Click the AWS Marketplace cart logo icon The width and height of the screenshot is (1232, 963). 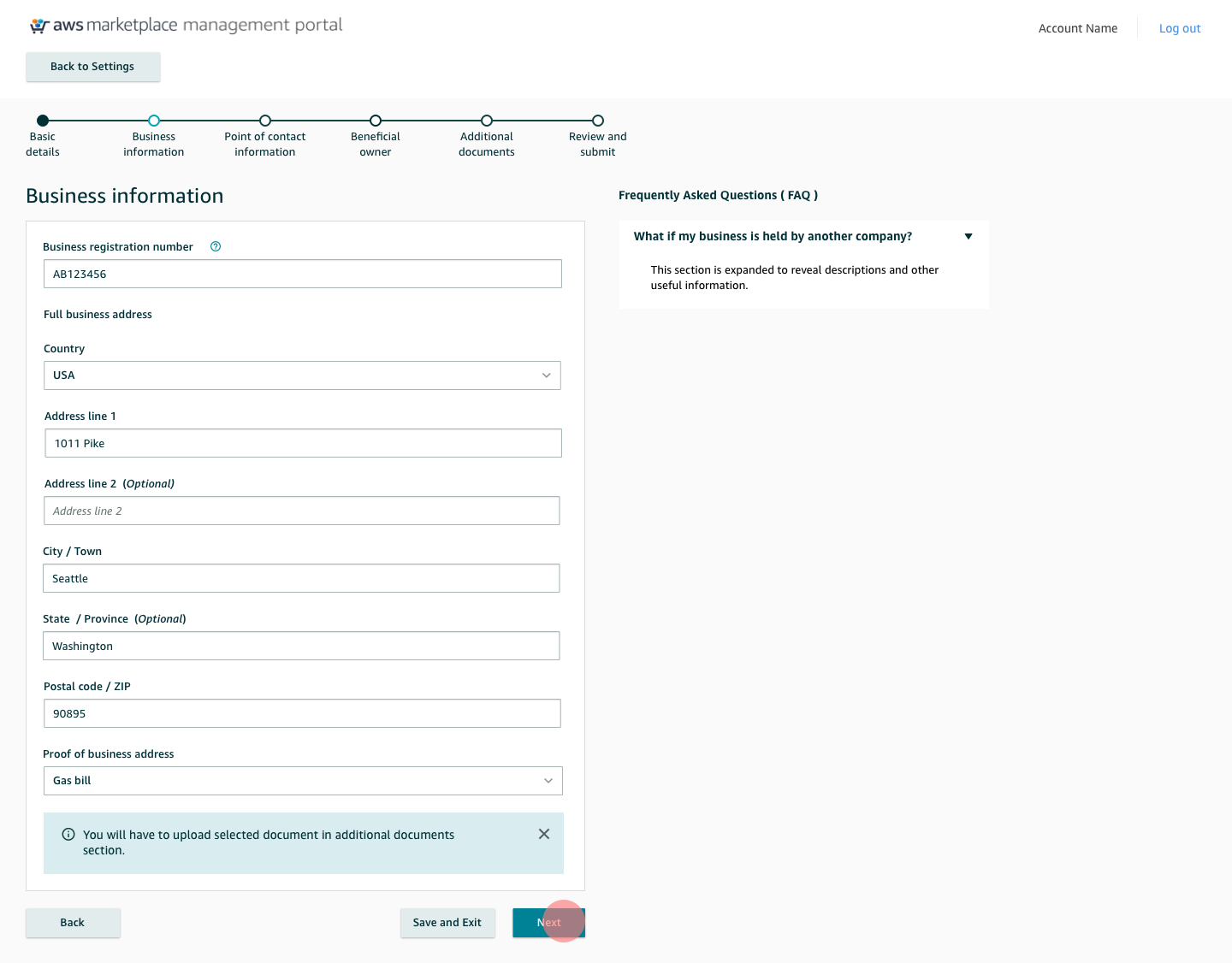(39, 26)
